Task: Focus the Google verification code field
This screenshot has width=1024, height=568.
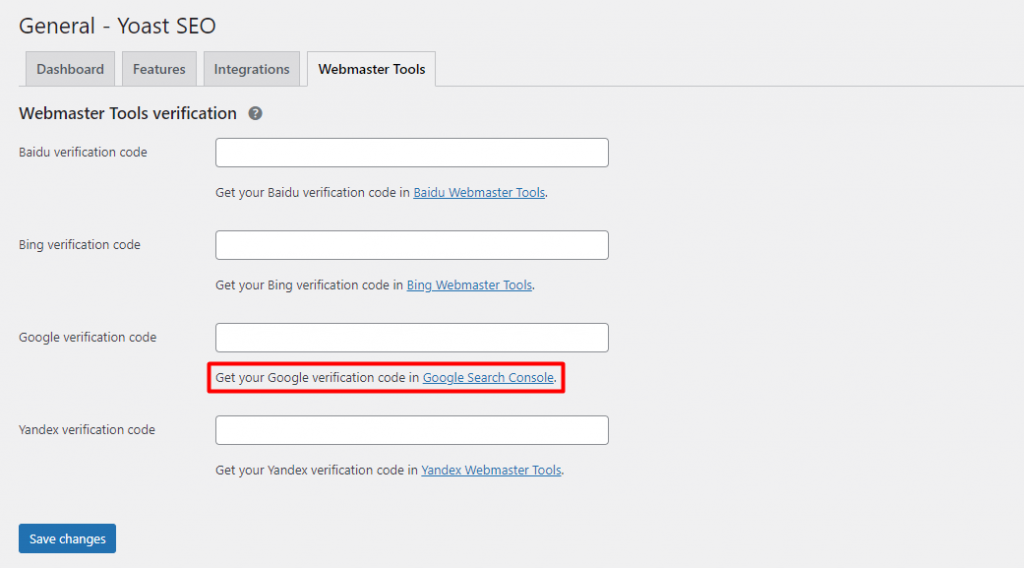Action: (412, 338)
